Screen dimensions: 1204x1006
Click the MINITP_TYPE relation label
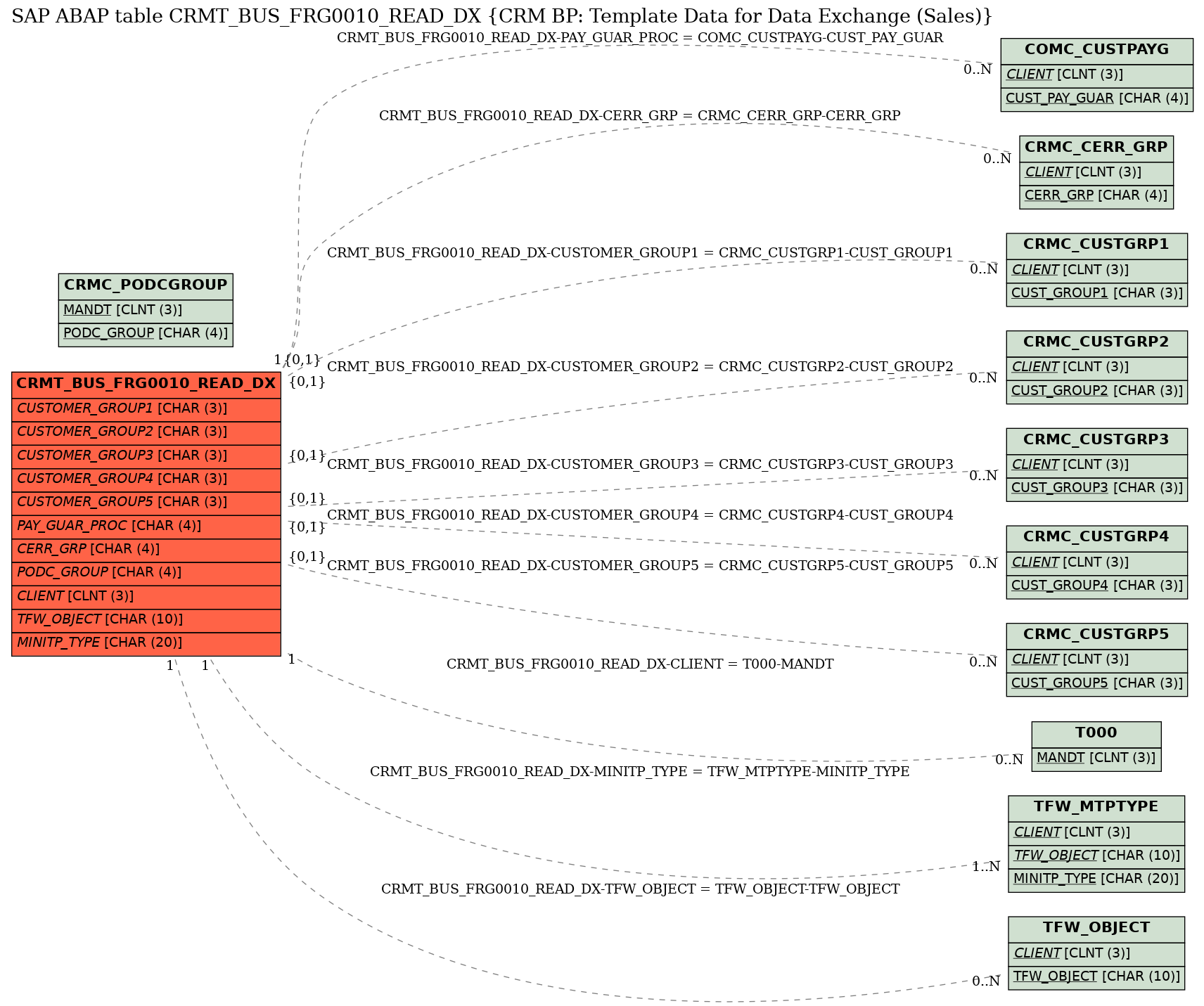640,772
